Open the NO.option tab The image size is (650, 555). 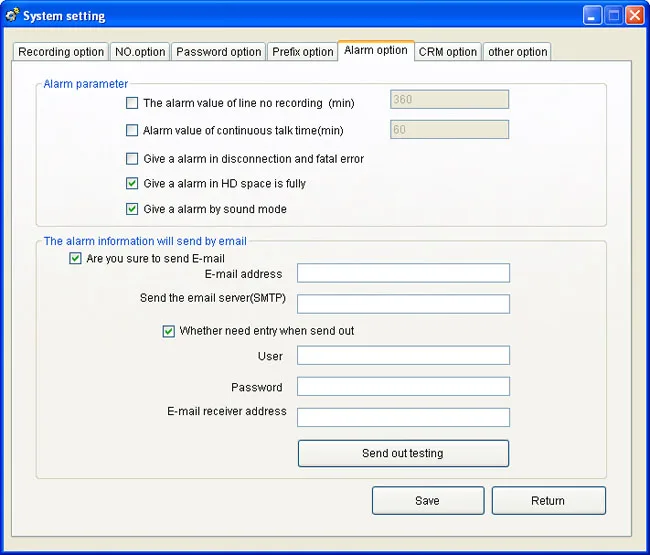click(x=140, y=52)
